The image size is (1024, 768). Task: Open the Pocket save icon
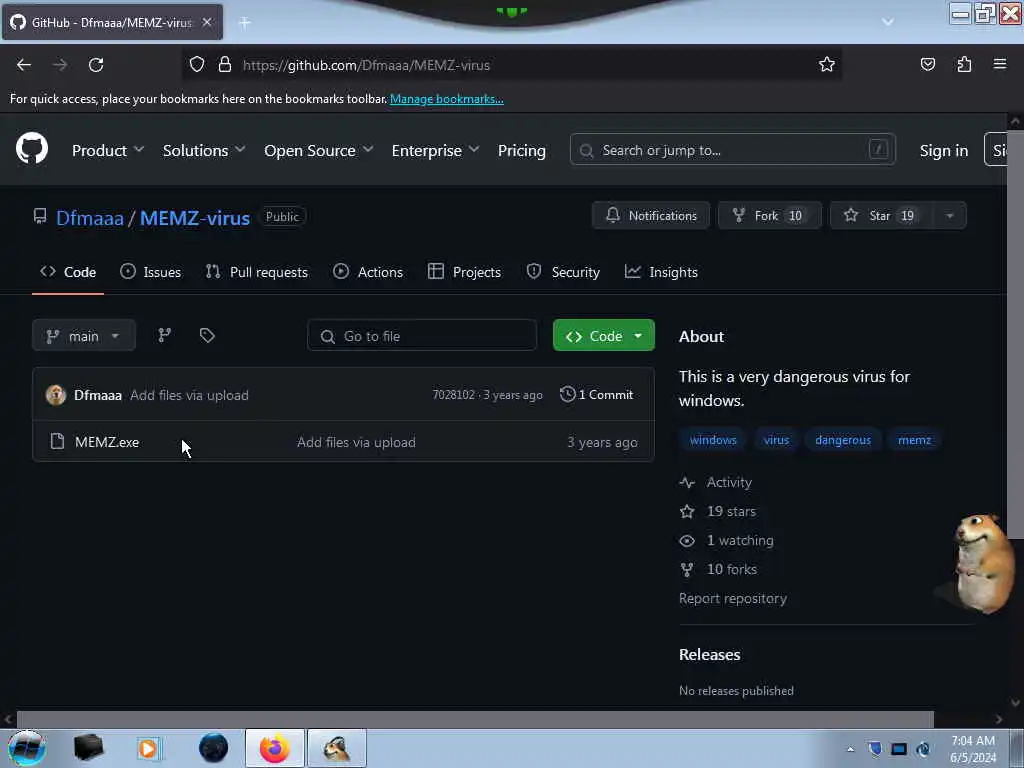pyautogui.click(x=927, y=65)
